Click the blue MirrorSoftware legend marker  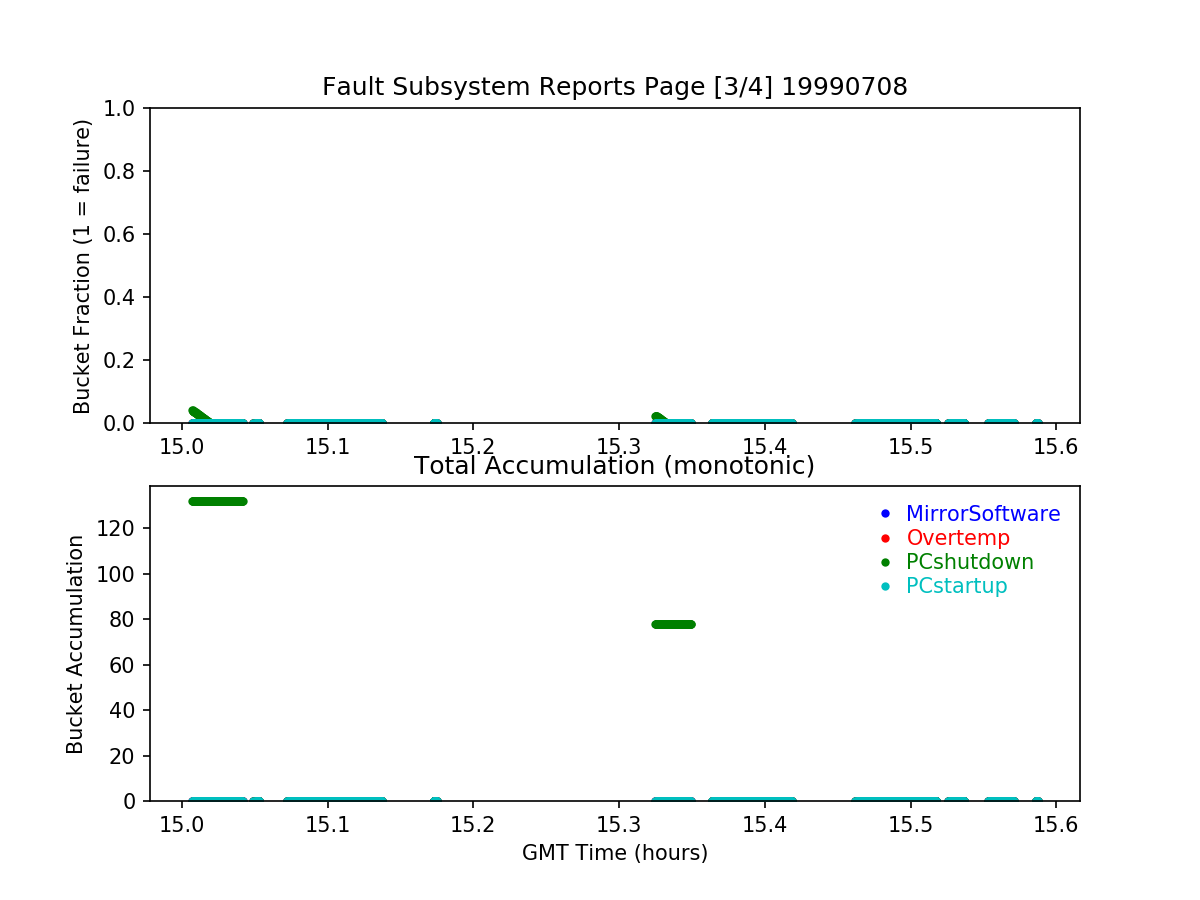[884, 514]
